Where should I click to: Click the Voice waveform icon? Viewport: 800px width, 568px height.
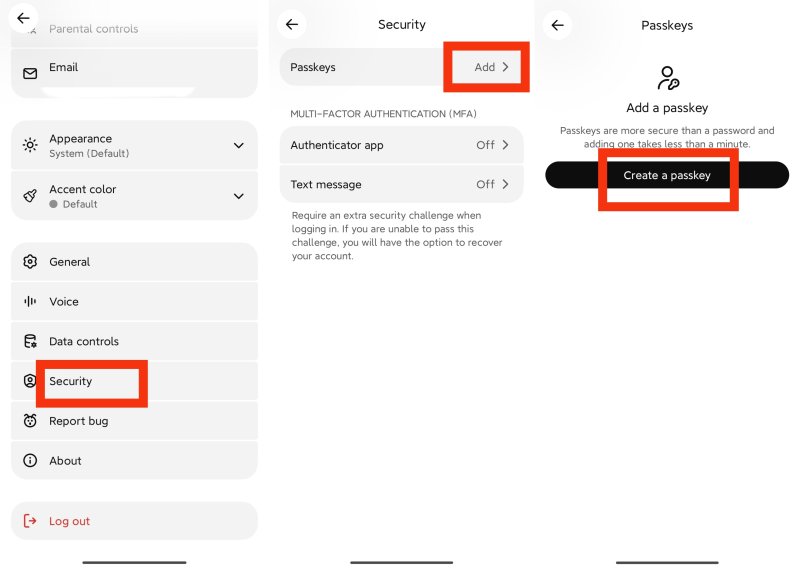[x=30, y=301]
